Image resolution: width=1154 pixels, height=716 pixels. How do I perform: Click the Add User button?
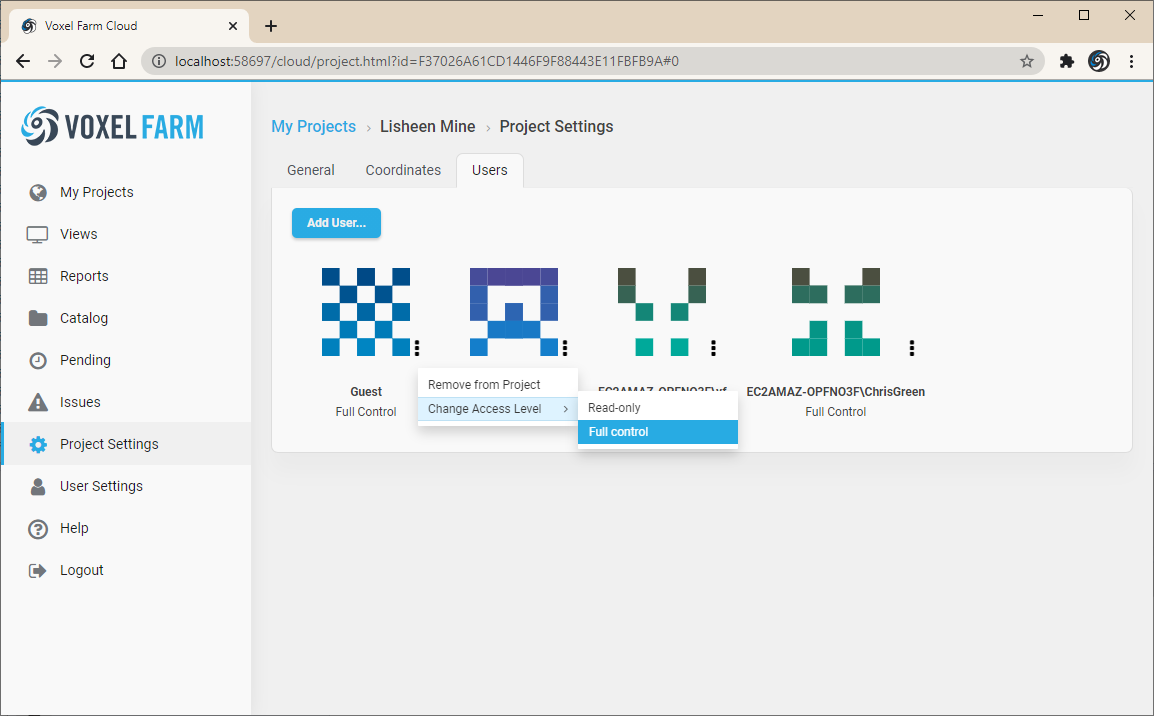coord(336,223)
